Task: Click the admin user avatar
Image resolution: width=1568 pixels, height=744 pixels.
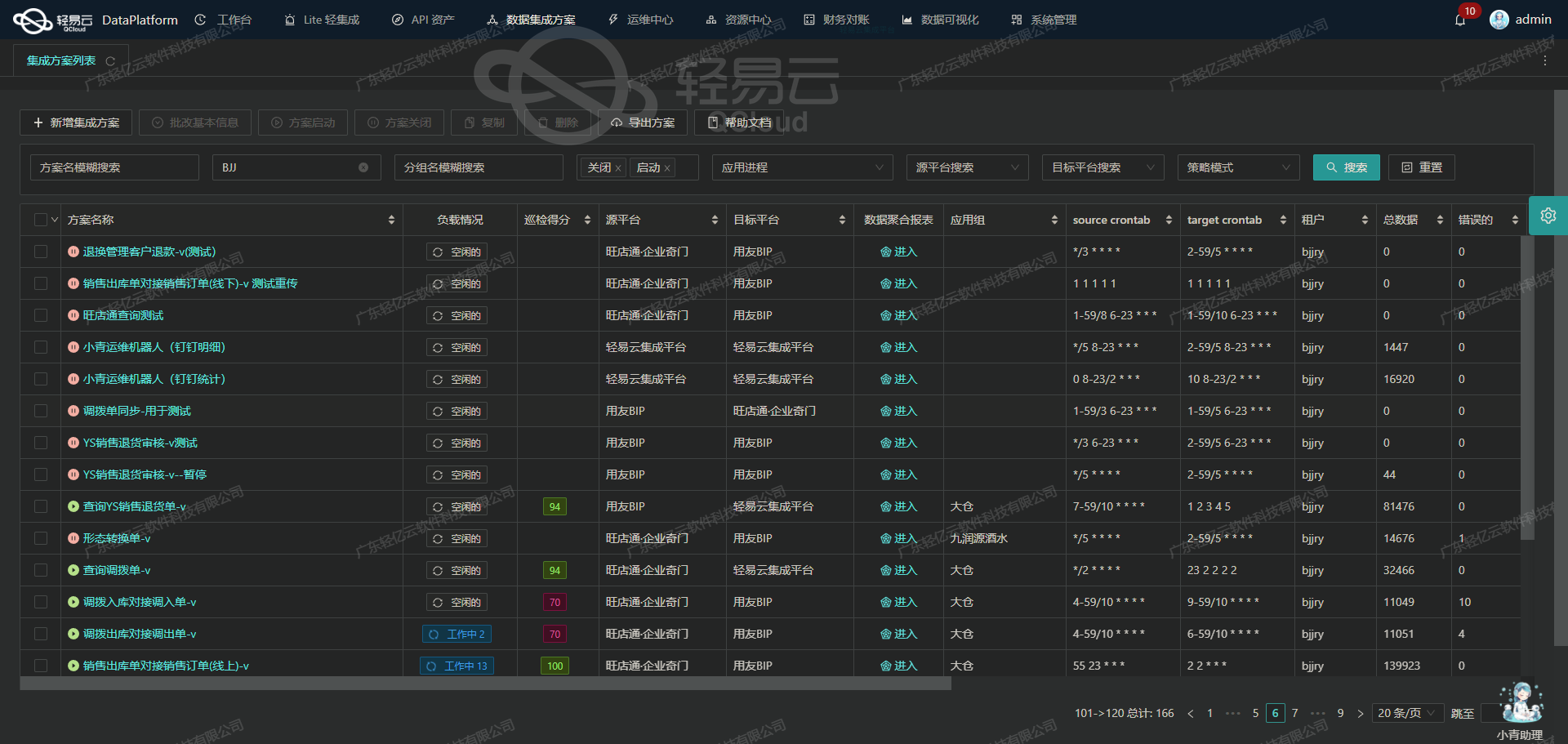Action: click(x=1499, y=20)
